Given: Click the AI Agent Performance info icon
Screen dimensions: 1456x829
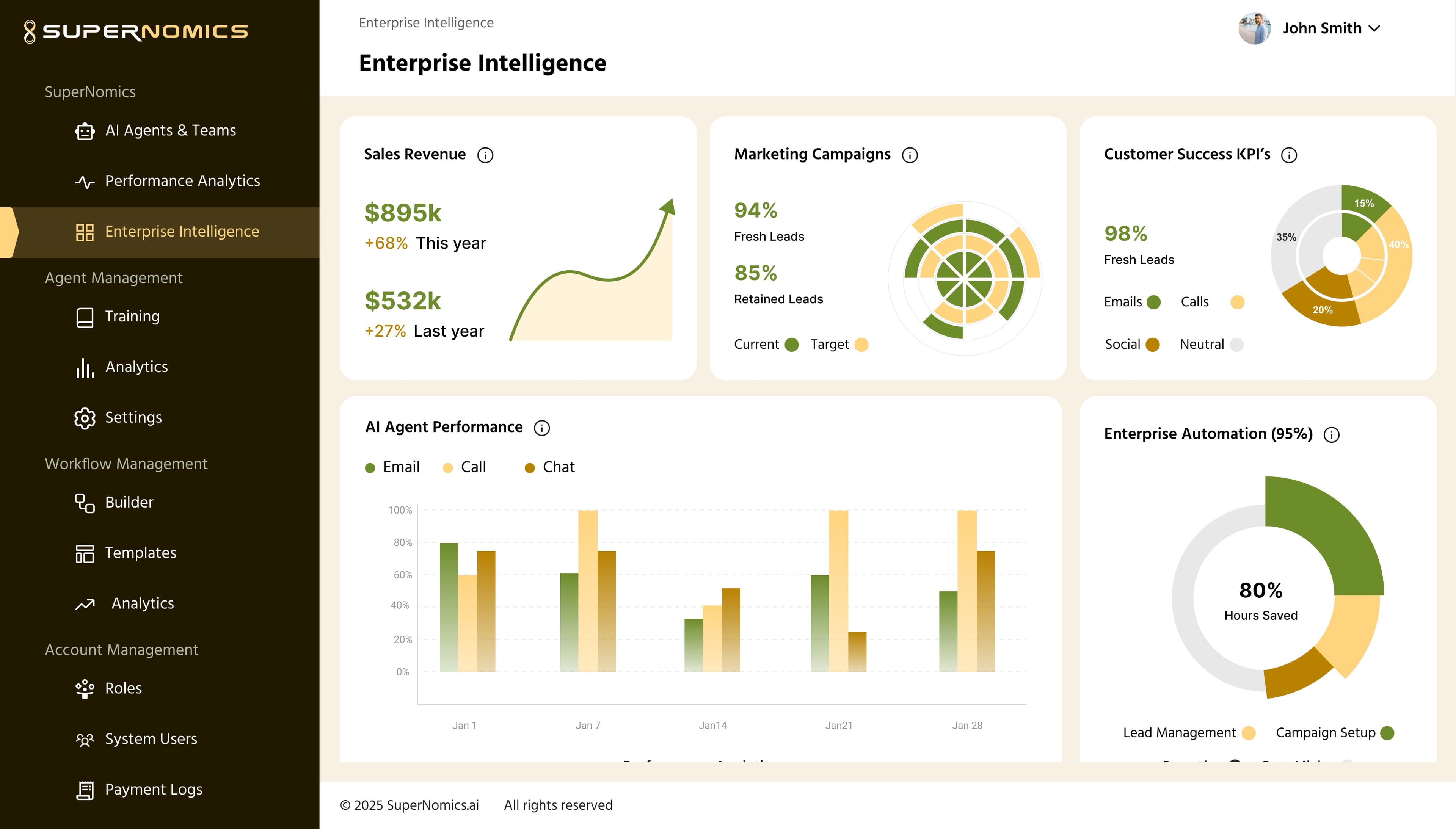Looking at the screenshot, I should click(542, 428).
